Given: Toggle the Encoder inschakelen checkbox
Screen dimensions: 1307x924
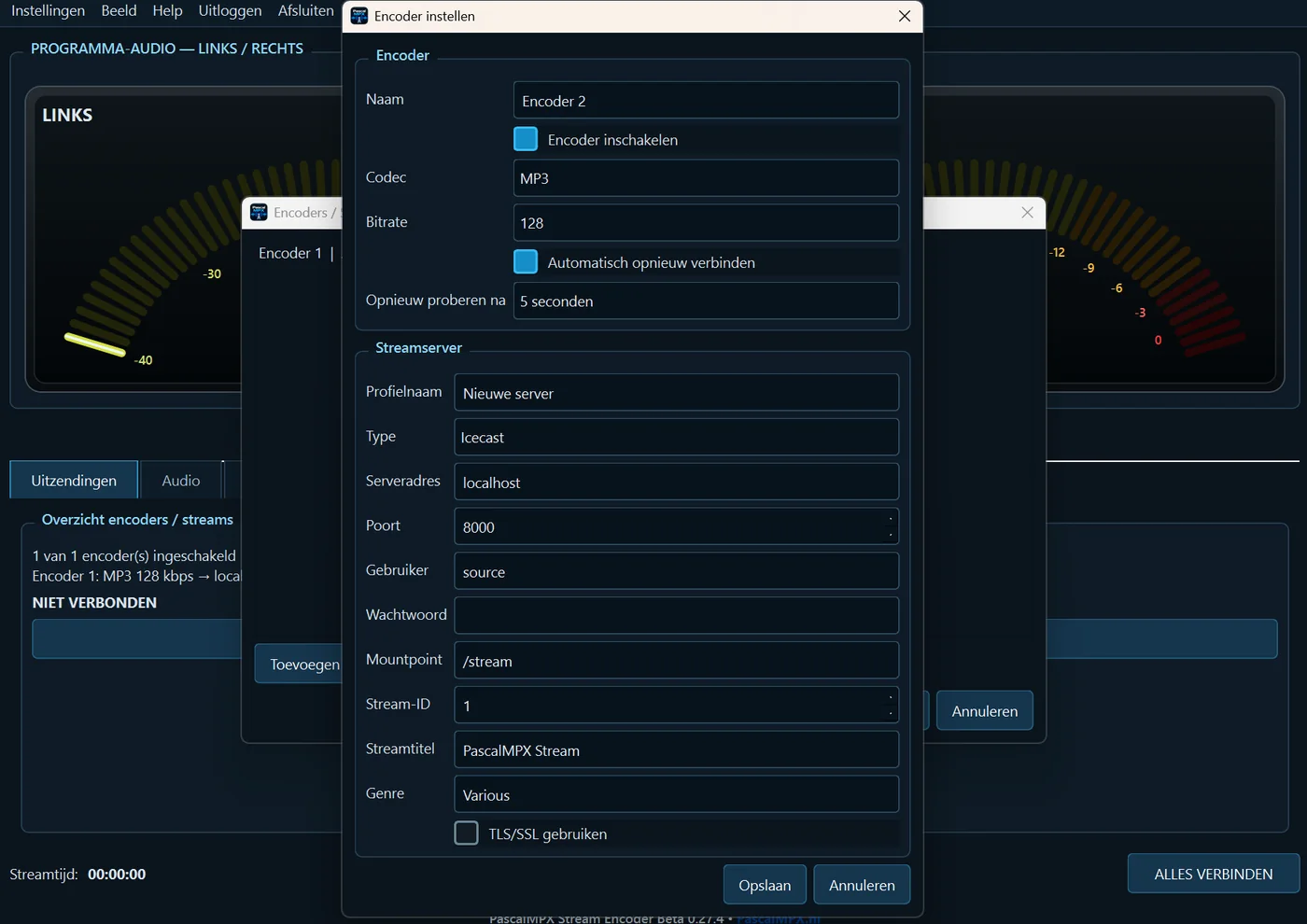Looking at the screenshot, I should click(526, 139).
